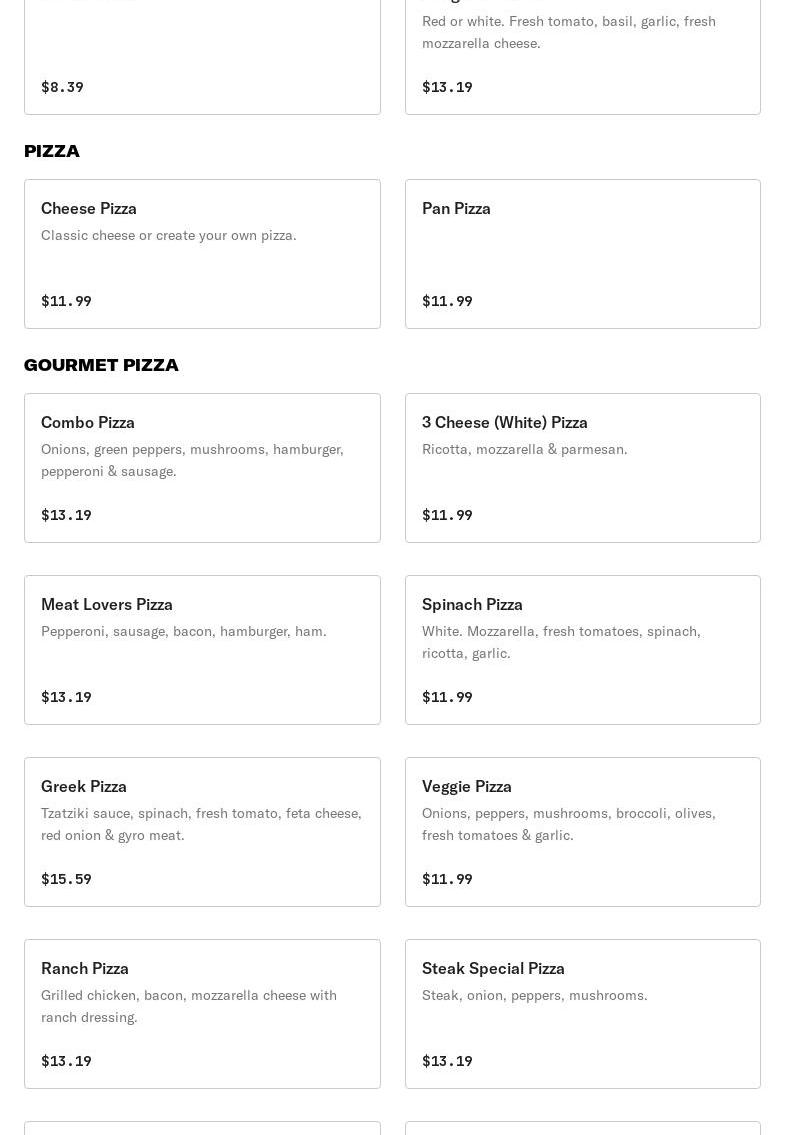Choose the Steak Special Pizza card
The height and width of the screenshot is (1135, 785).
[x=582, y=1014]
